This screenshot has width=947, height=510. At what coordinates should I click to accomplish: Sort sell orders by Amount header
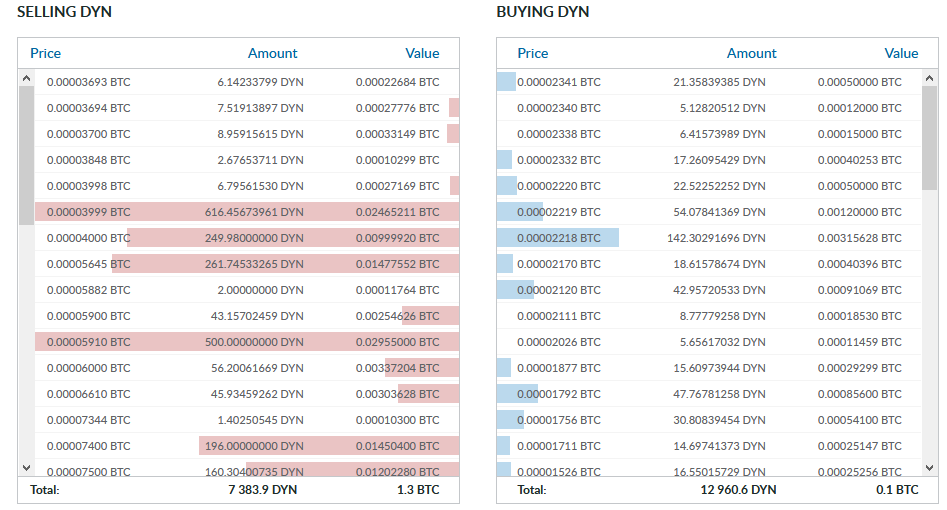272,53
